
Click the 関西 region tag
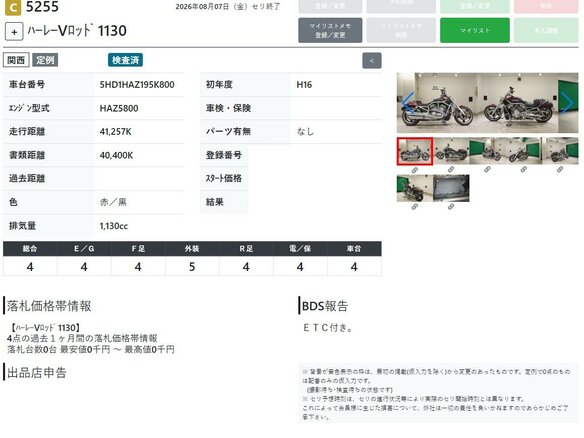pyautogui.click(x=16, y=60)
